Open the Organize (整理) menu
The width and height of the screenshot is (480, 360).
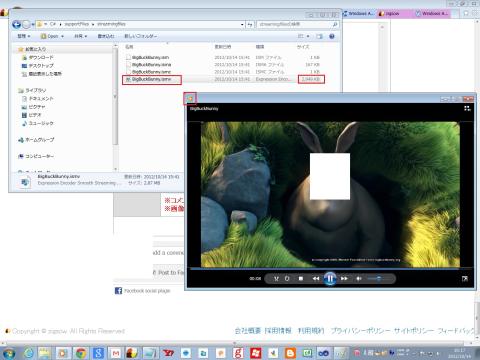(x=24, y=36)
